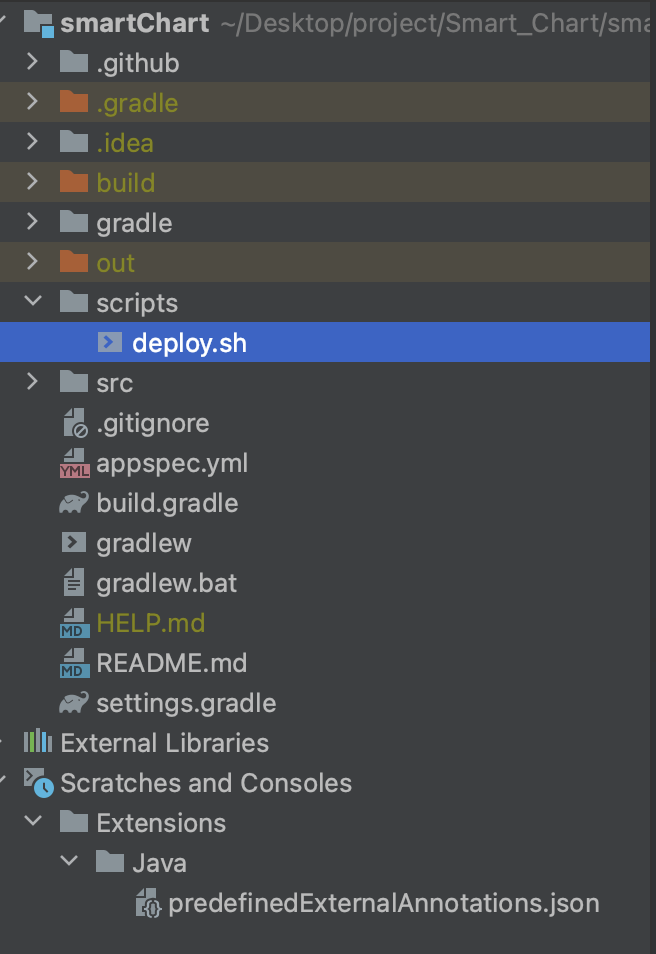Select the build folder name

126,183
